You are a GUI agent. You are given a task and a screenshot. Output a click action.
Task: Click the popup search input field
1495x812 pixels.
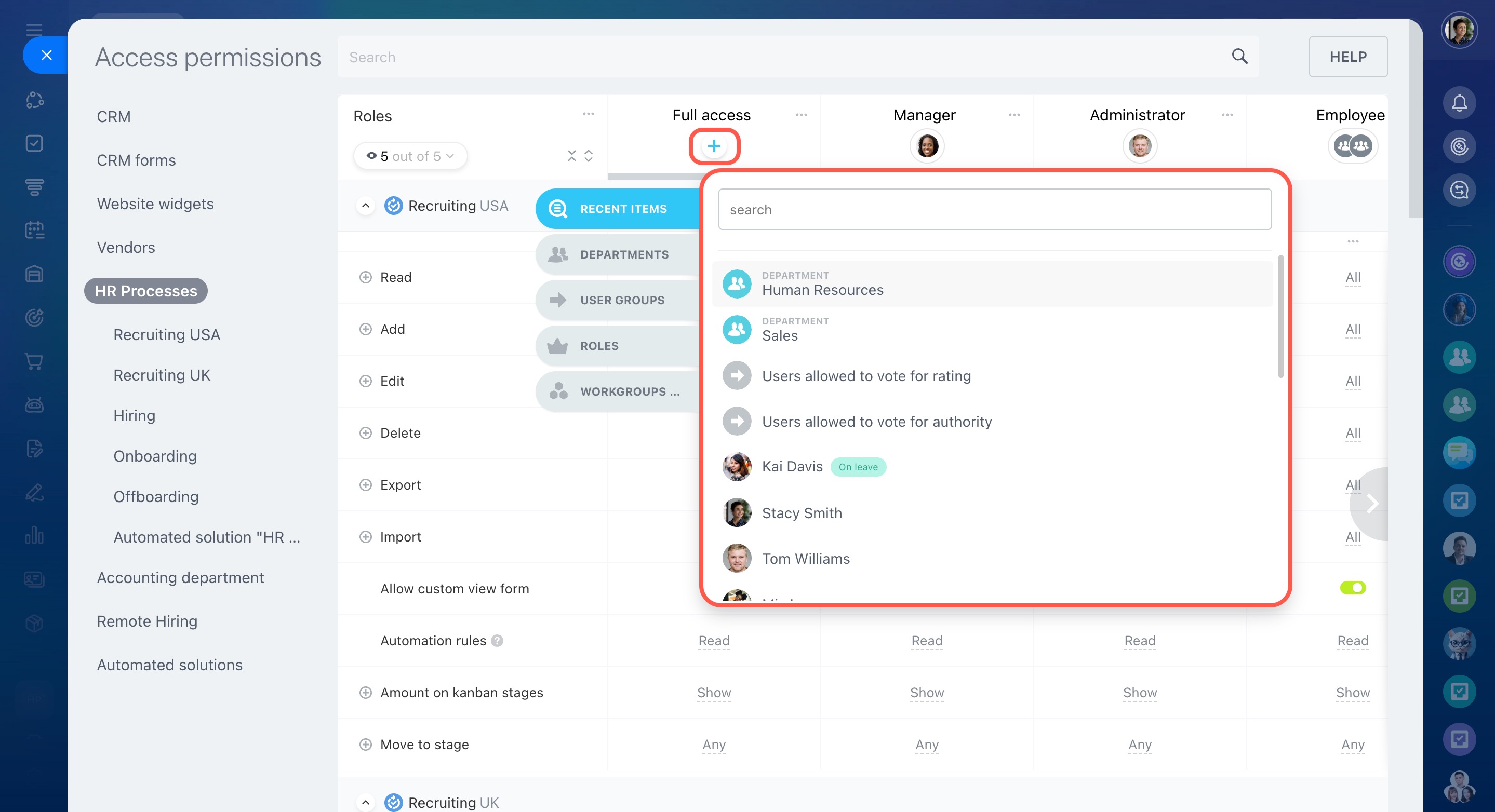tap(994, 209)
